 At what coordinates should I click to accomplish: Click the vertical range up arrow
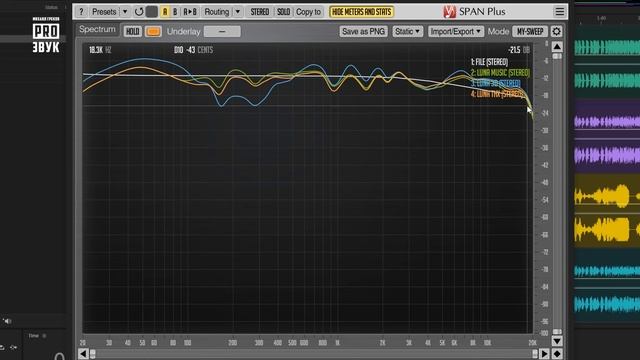click(x=557, y=47)
